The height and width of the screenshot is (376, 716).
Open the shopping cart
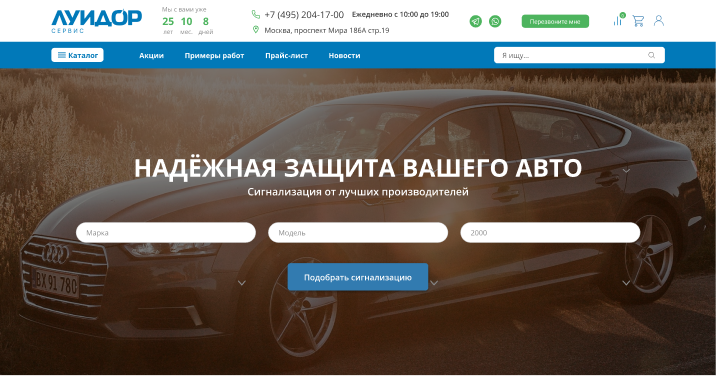tap(638, 21)
